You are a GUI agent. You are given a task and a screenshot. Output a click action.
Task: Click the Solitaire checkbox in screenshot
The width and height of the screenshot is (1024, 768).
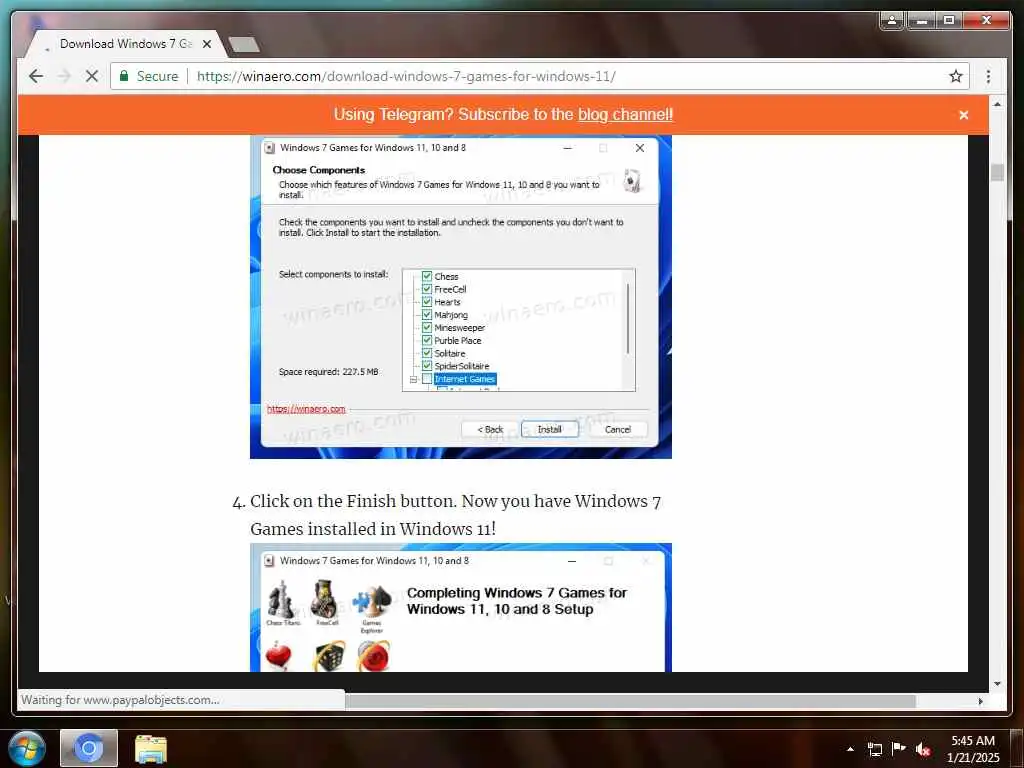[426, 353]
